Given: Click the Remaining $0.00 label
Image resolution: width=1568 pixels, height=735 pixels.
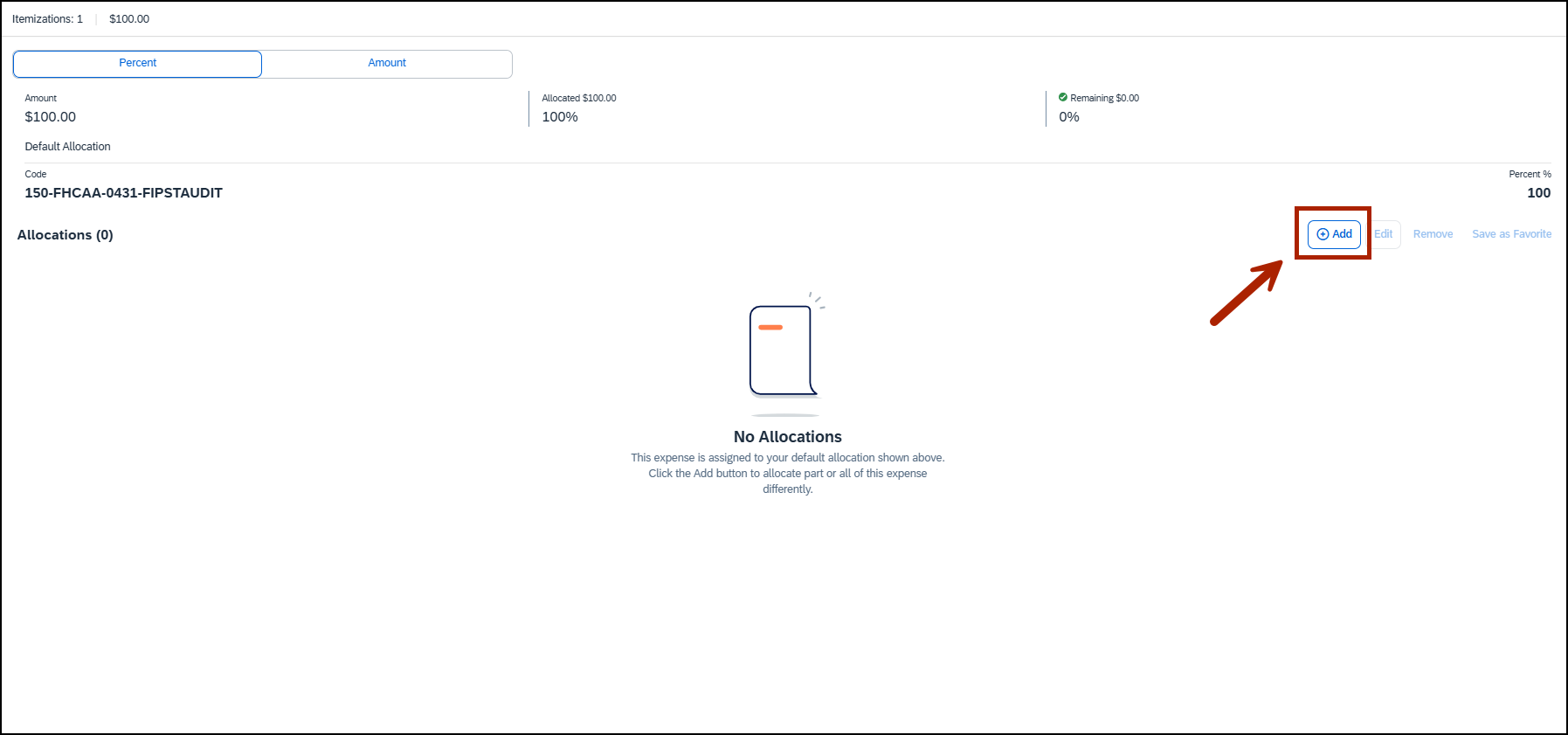Looking at the screenshot, I should pyautogui.click(x=1104, y=98).
